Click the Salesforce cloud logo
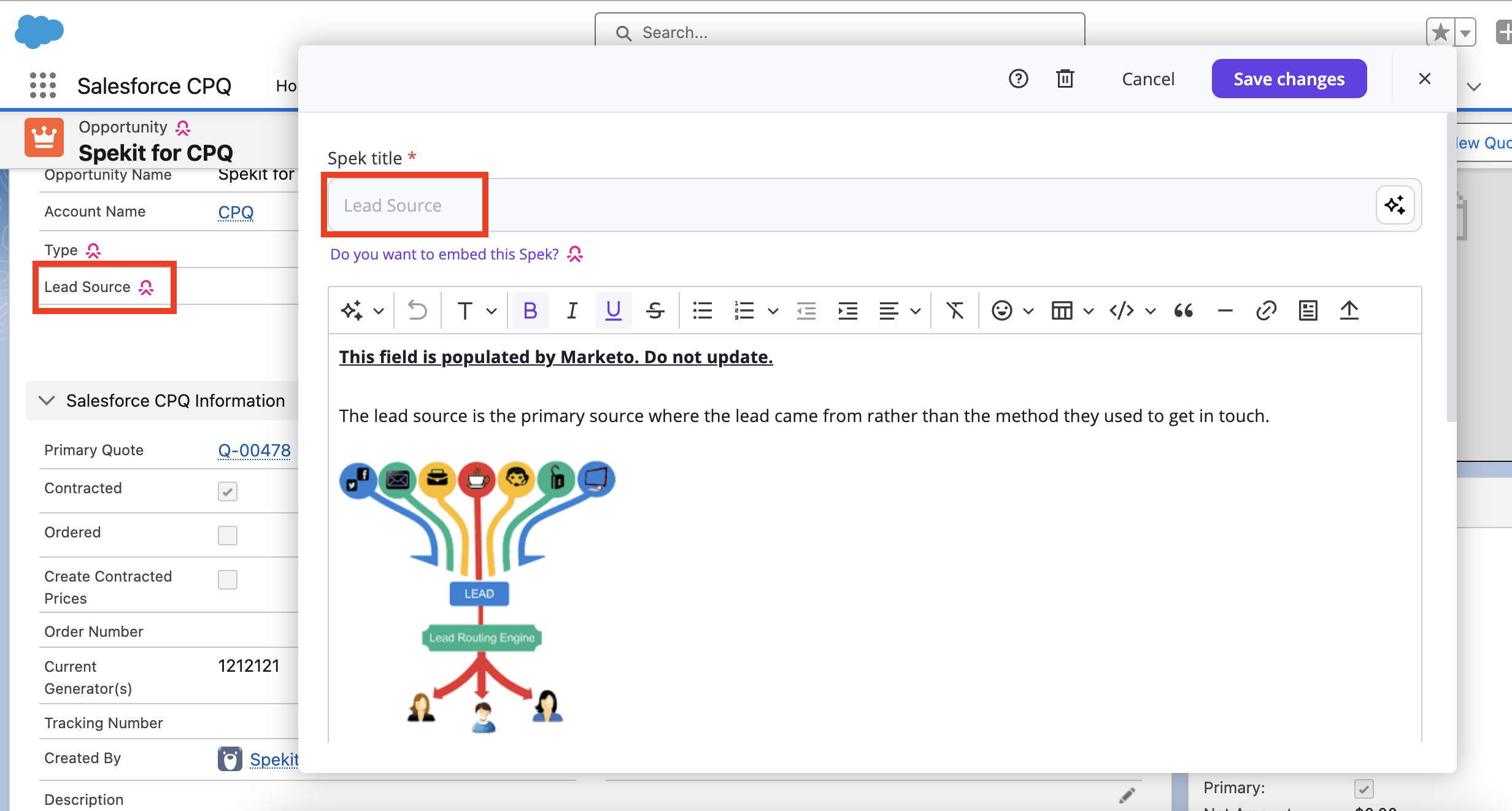Image resolution: width=1512 pixels, height=811 pixels. (39, 31)
